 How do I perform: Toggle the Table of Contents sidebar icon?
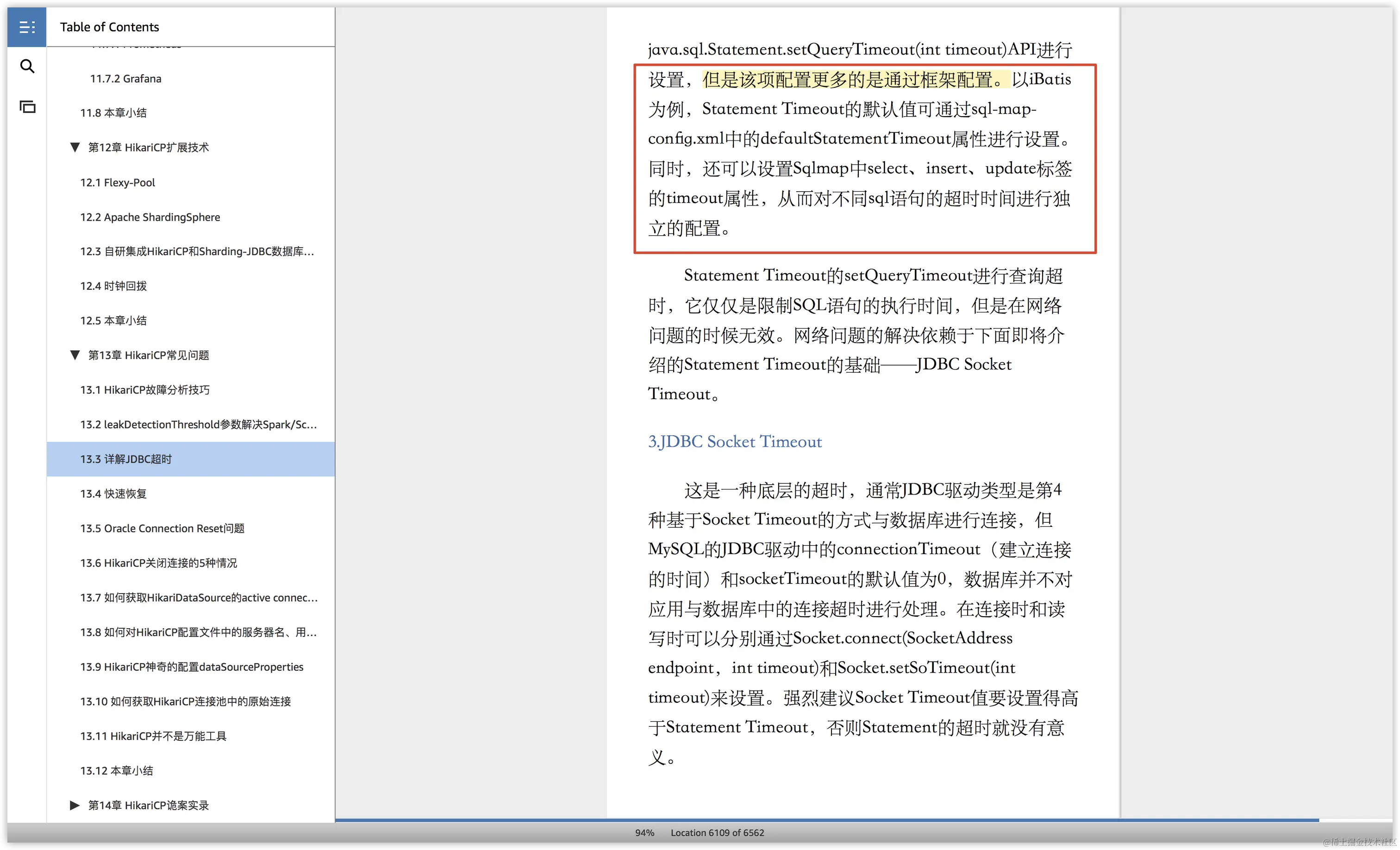[27, 27]
